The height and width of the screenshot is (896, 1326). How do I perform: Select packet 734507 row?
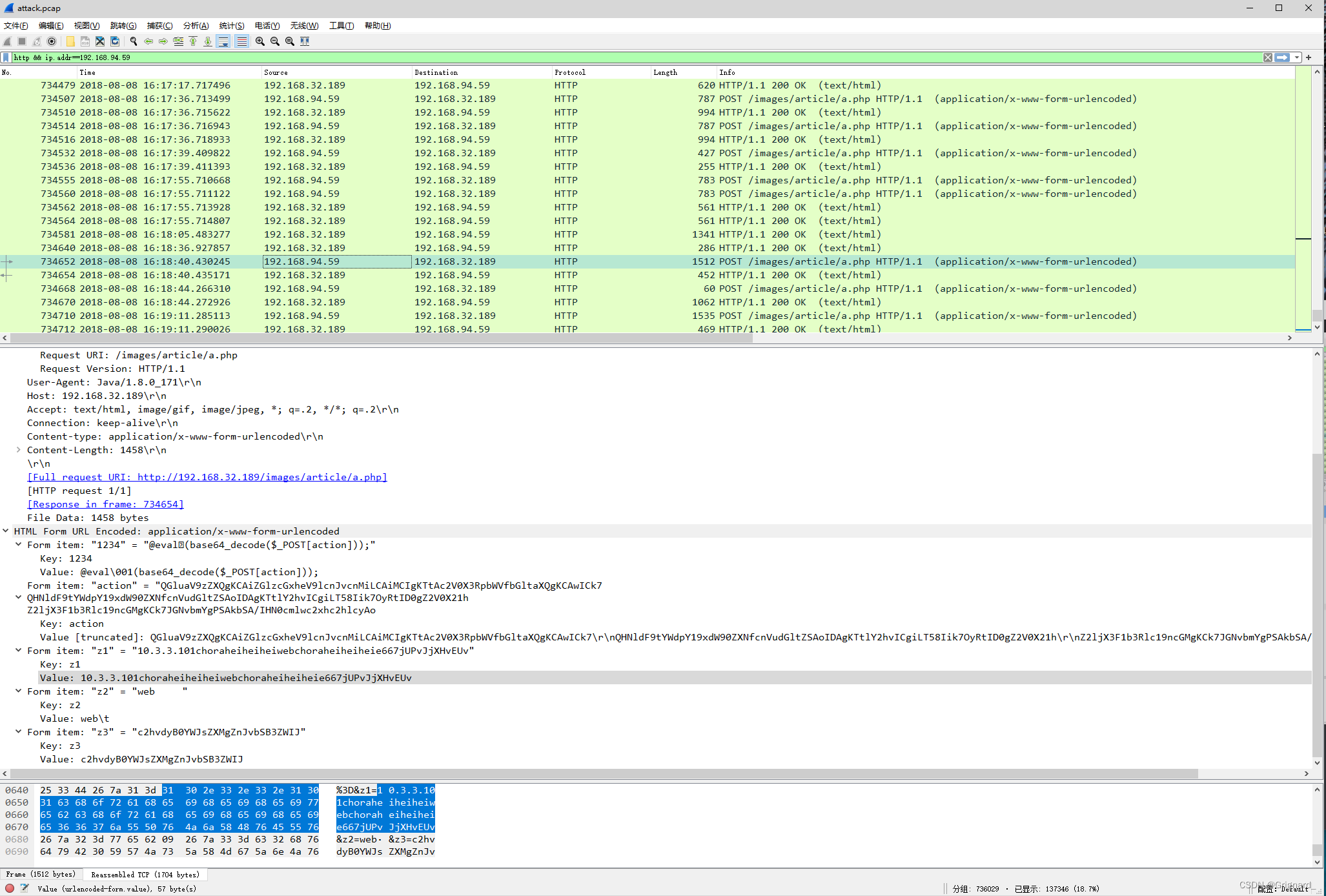click(x=647, y=99)
